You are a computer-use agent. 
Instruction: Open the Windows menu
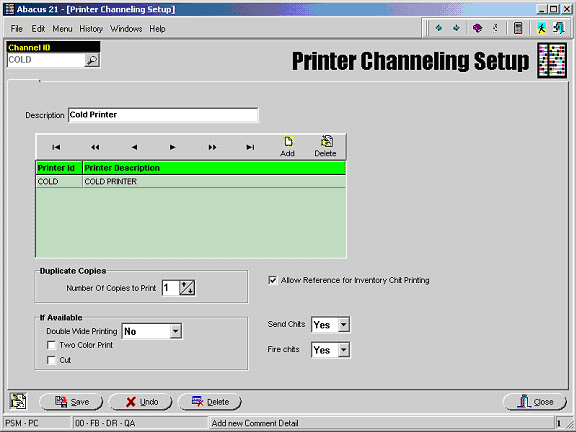[x=126, y=29]
